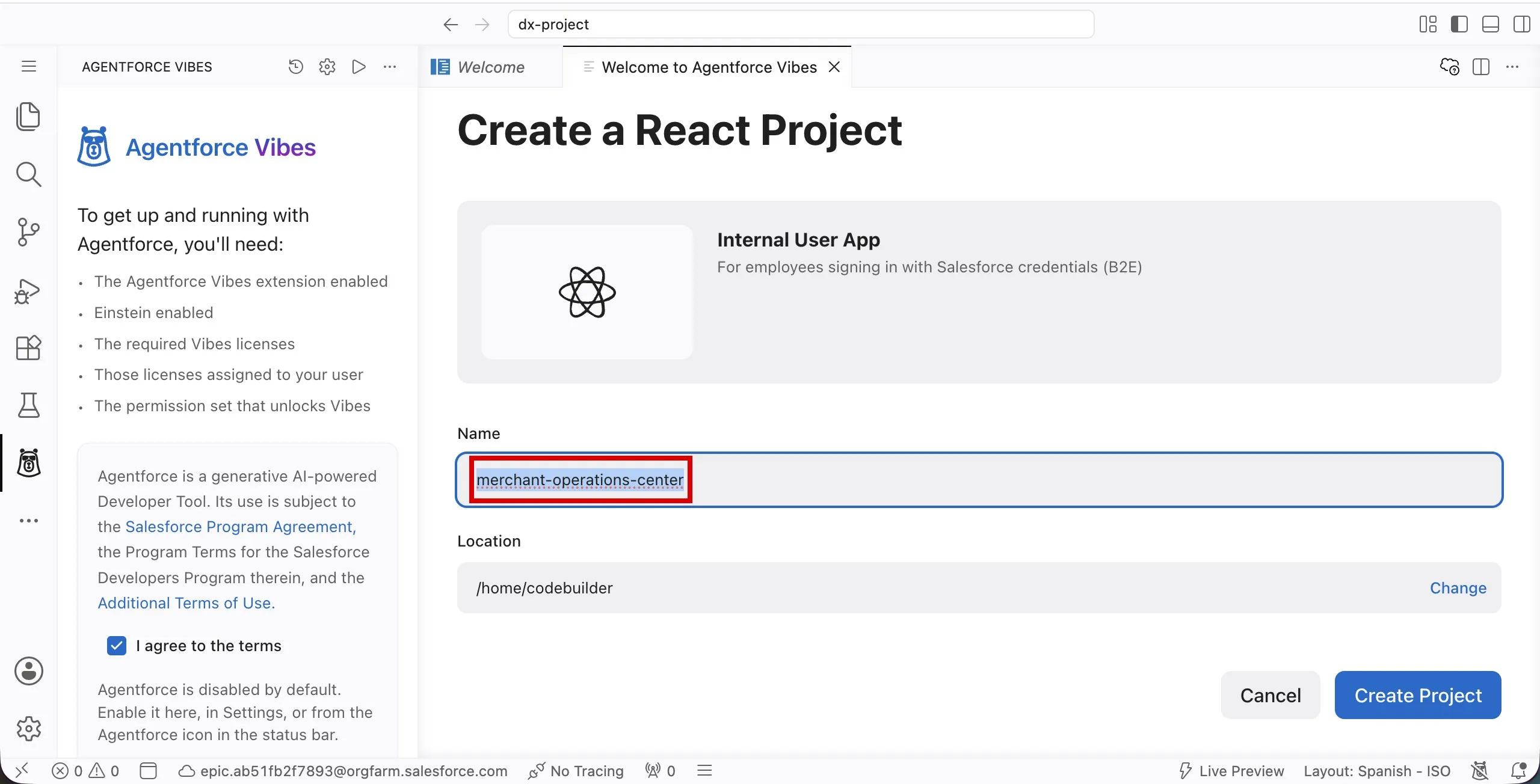Click the ports broadcast 0 indicator
Image resolution: width=1540 pixels, height=784 pixels.
pos(660,771)
